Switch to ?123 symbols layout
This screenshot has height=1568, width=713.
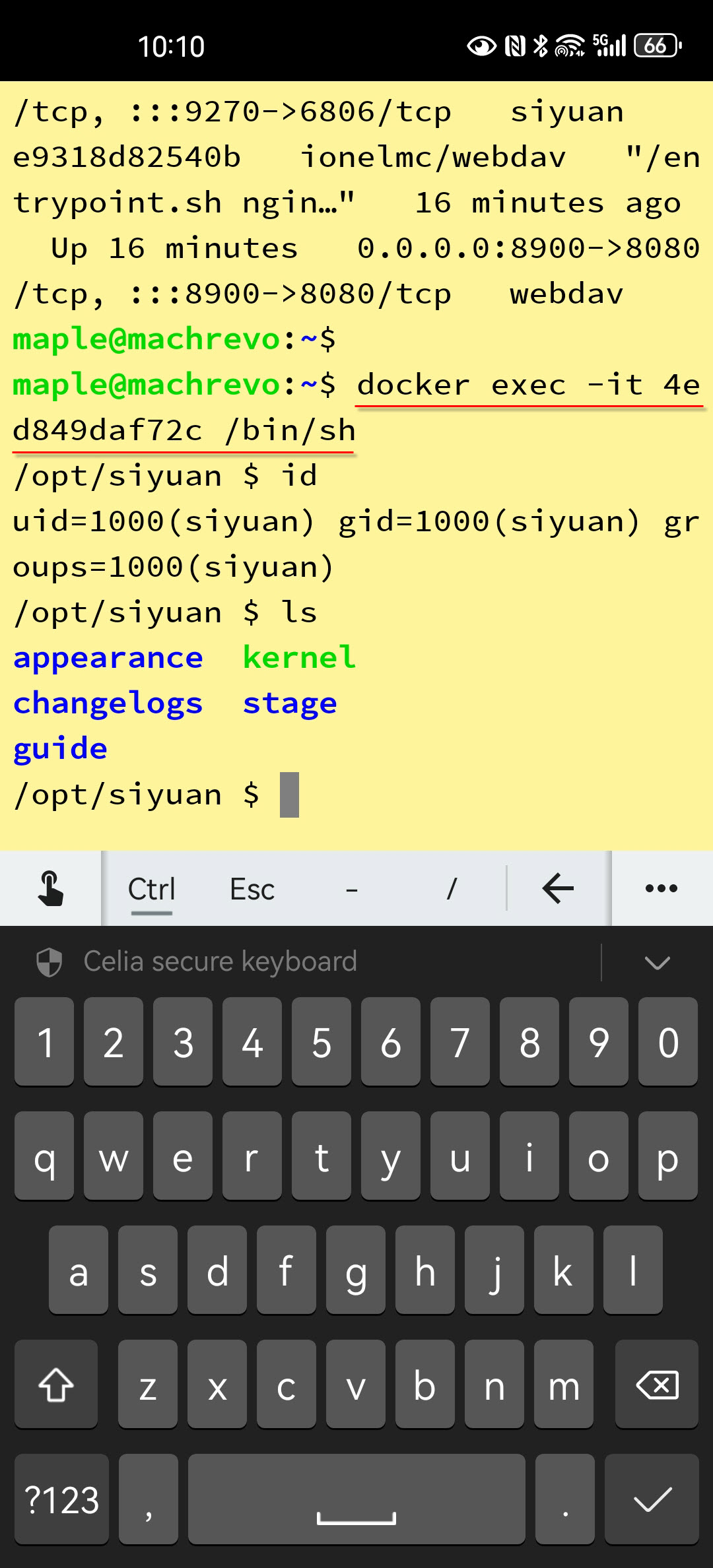click(61, 1499)
